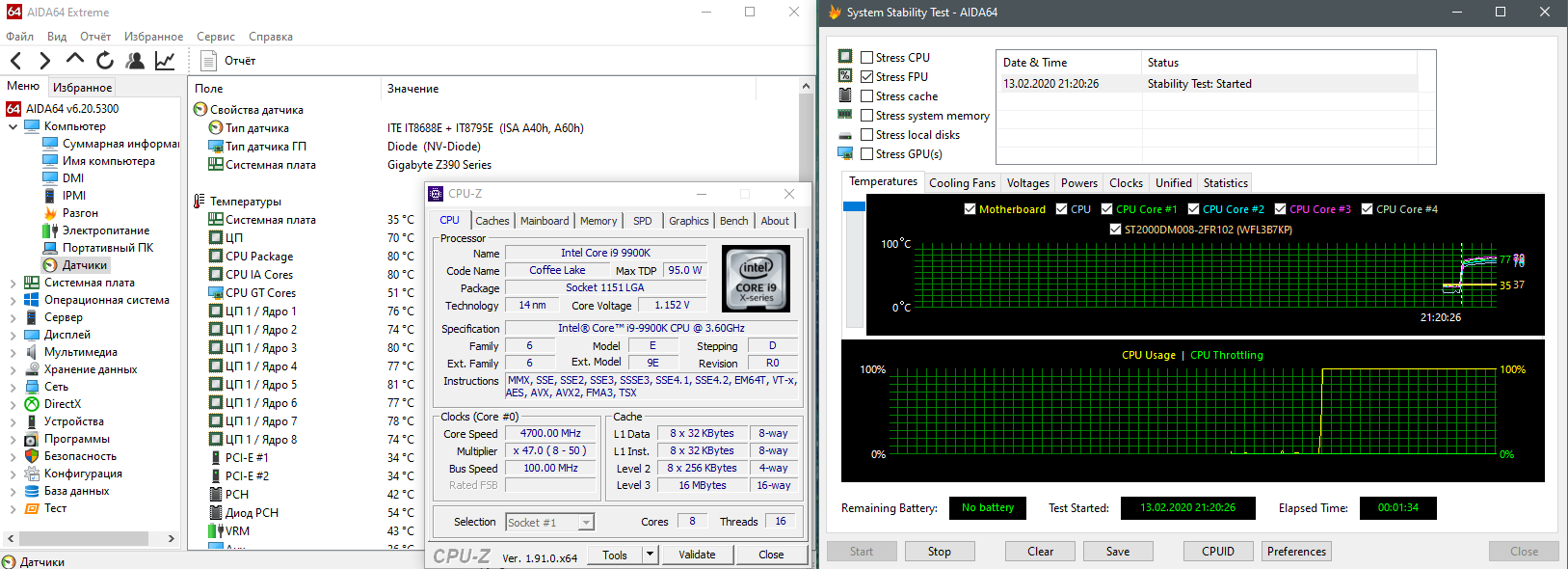The image size is (1568, 569).
Task: Switch to CPU-Z Memory tab
Action: tap(598, 221)
